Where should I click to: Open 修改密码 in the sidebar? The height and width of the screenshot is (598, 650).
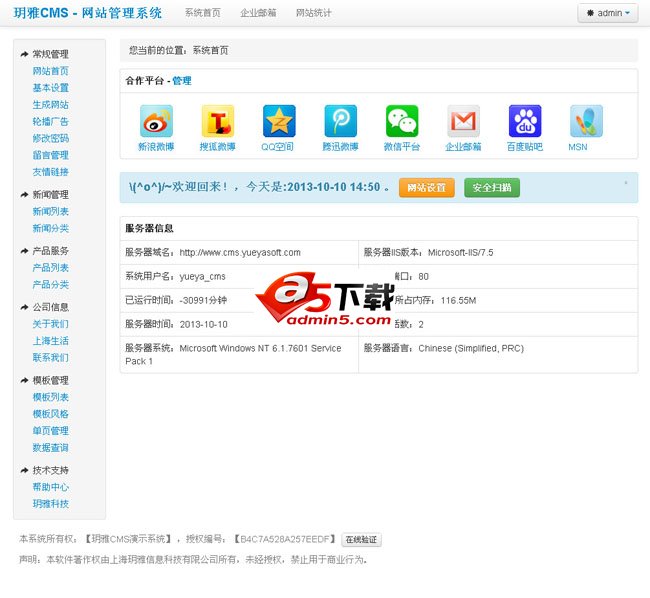coord(51,138)
